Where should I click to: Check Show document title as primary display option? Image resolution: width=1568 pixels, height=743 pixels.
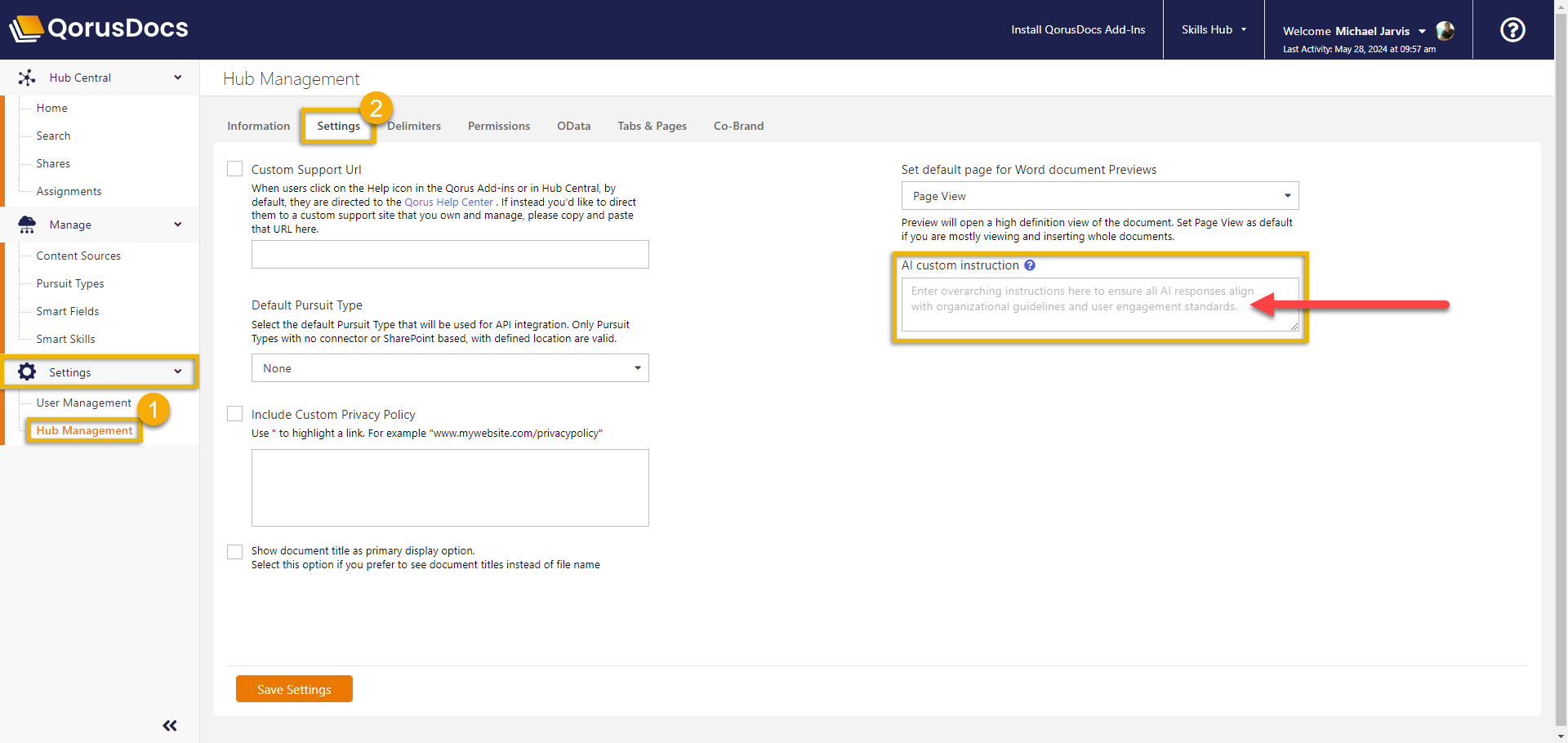235,552
